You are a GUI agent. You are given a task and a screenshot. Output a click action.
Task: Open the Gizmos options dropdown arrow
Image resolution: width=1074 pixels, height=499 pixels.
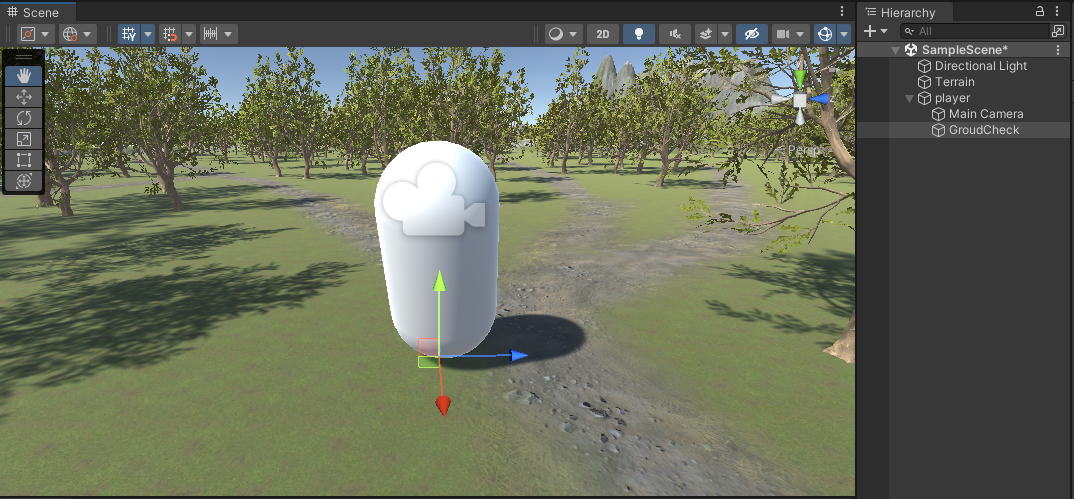click(844, 34)
